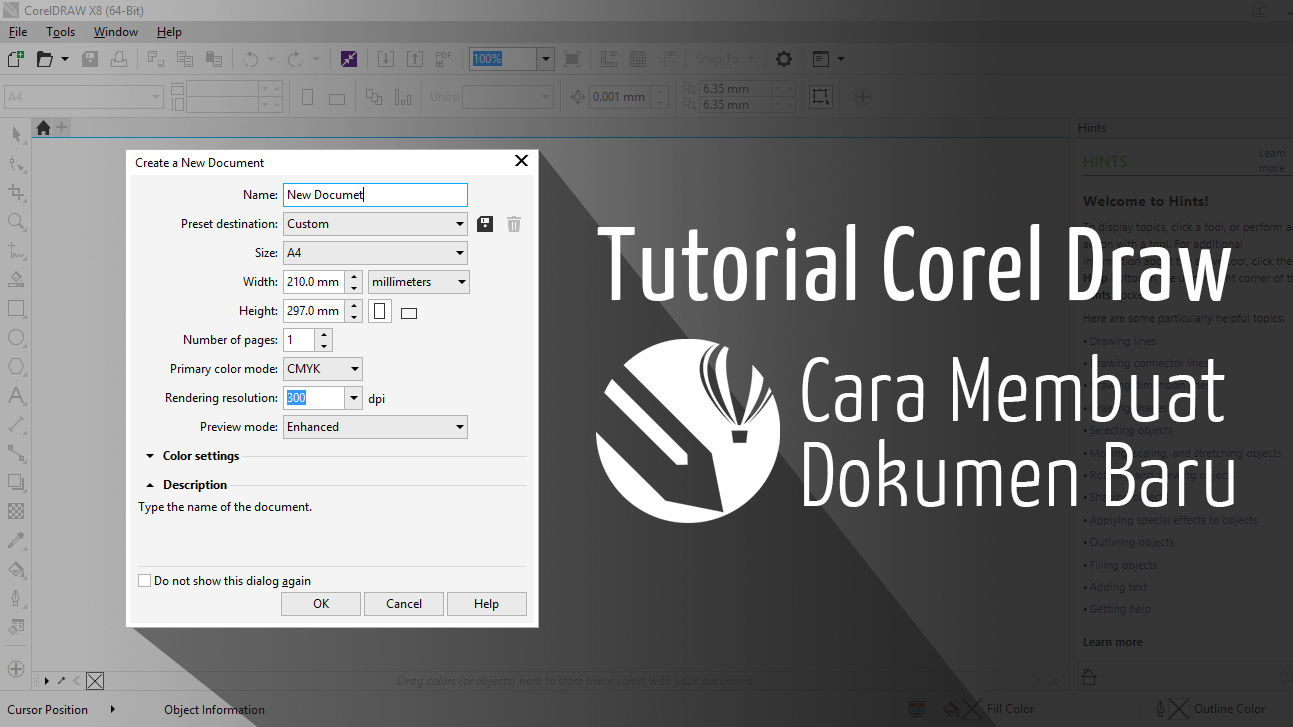This screenshot has width=1293, height=727.
Task: Open the zoom level dropdown in toolbar
Action: tap(546, 59)
